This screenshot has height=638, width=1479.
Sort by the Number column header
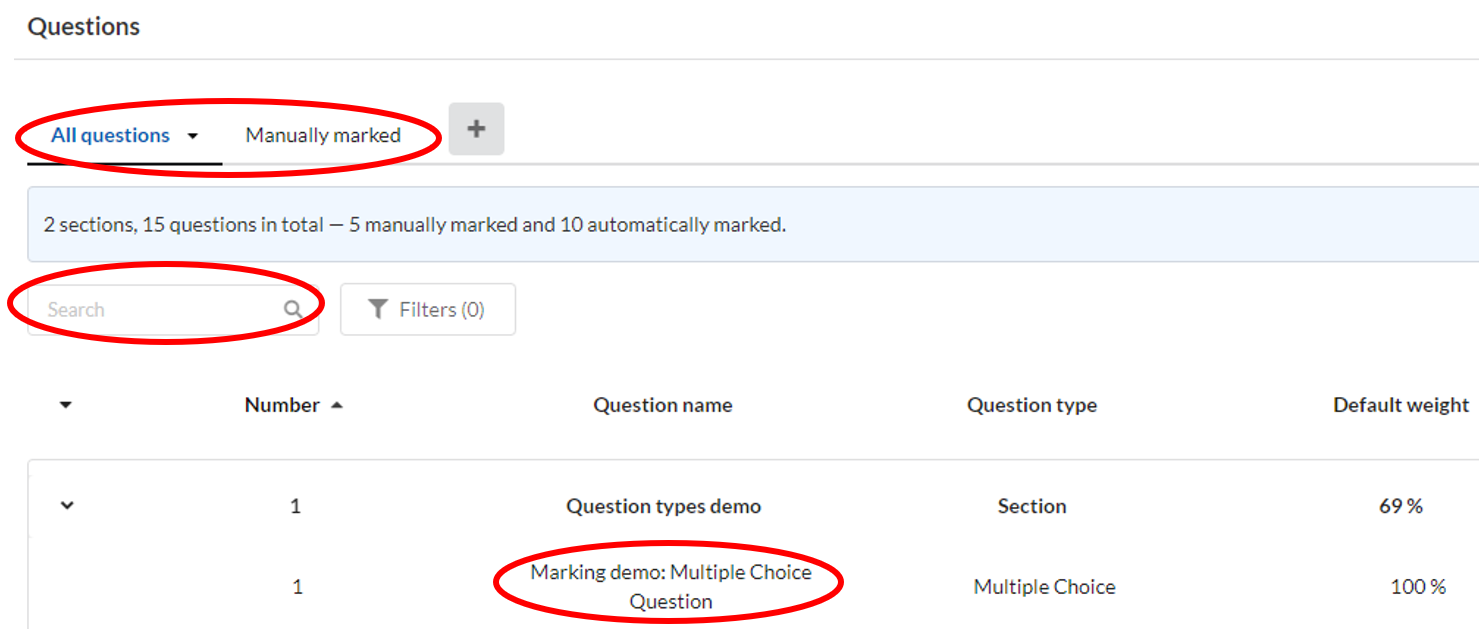click(282, 405)
